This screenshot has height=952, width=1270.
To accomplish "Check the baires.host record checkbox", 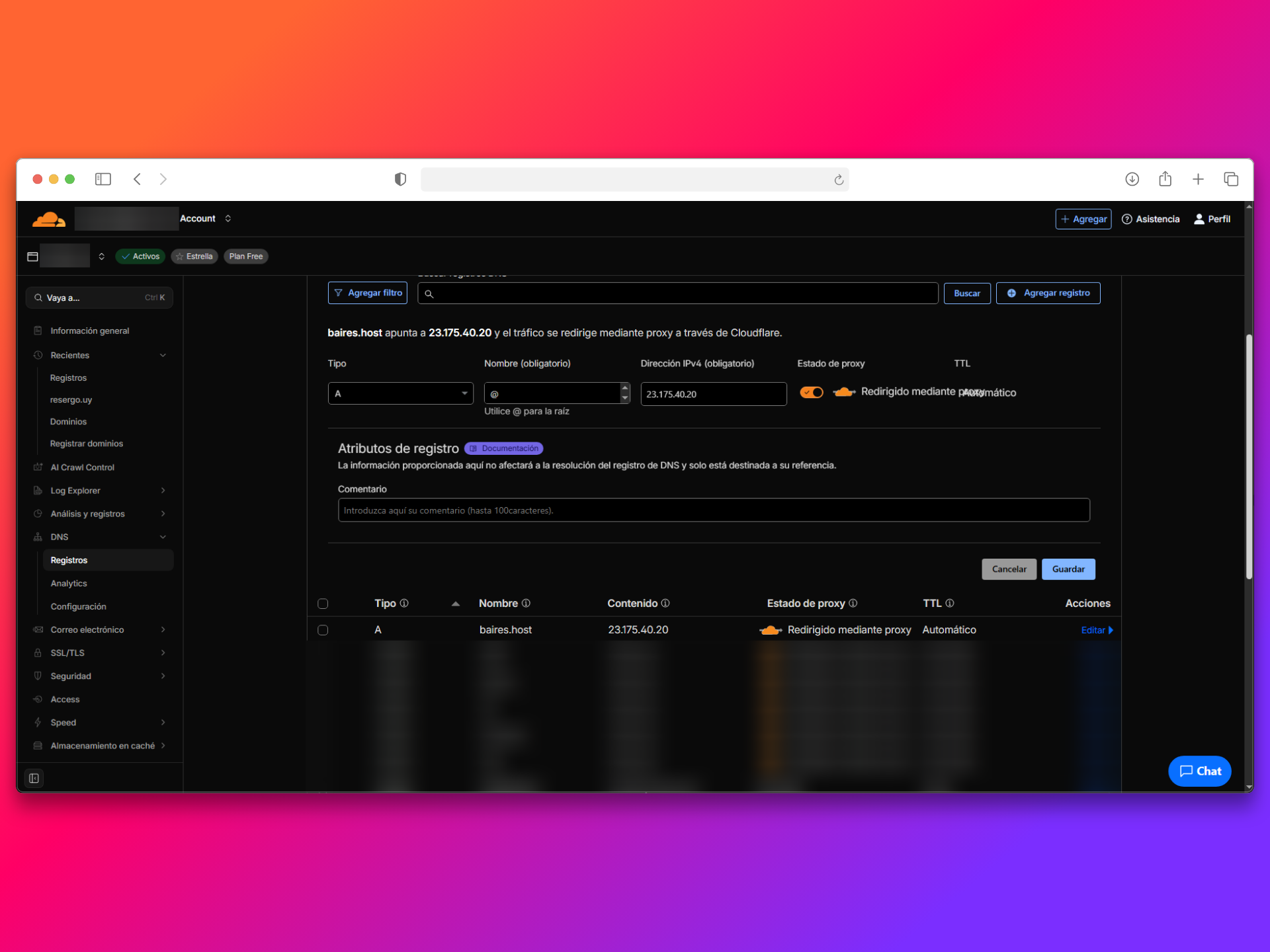I will (323, 630).
